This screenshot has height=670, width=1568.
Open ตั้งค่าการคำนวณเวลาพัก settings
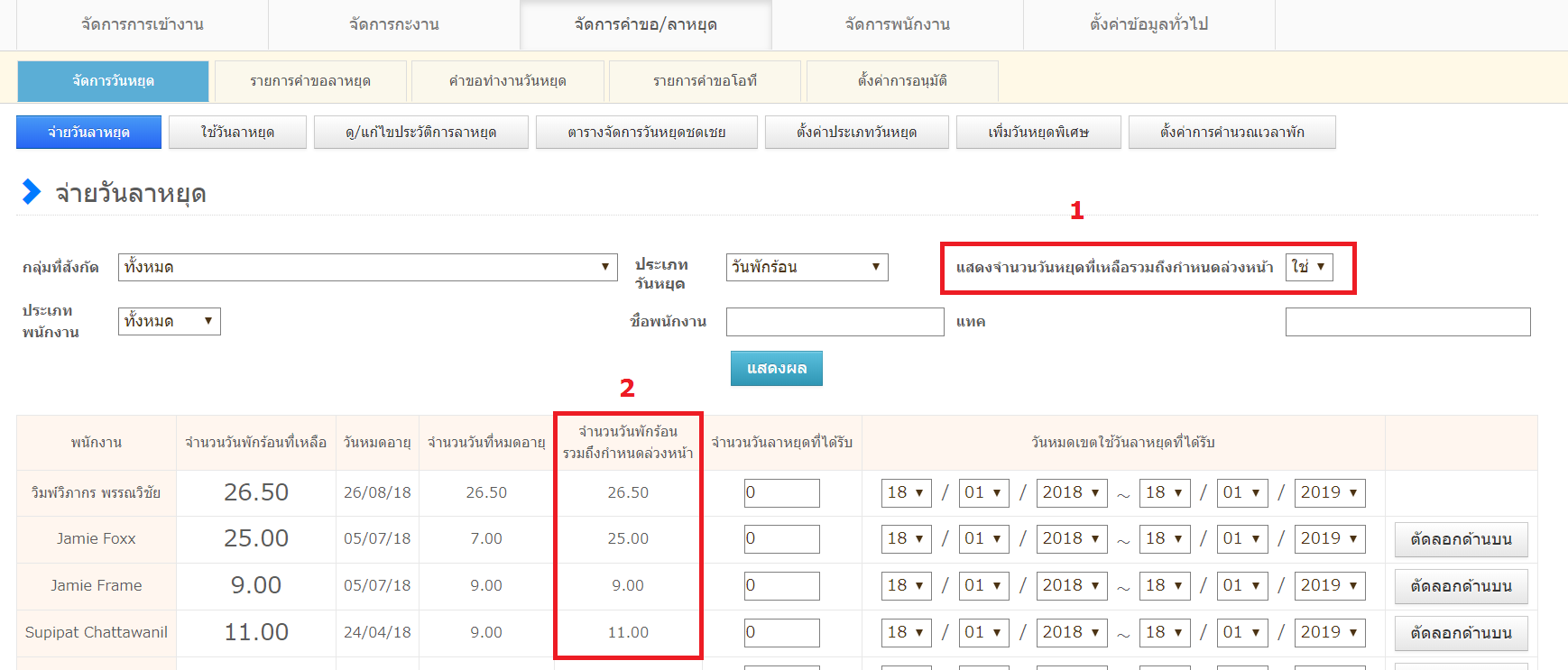(1231, 133)
